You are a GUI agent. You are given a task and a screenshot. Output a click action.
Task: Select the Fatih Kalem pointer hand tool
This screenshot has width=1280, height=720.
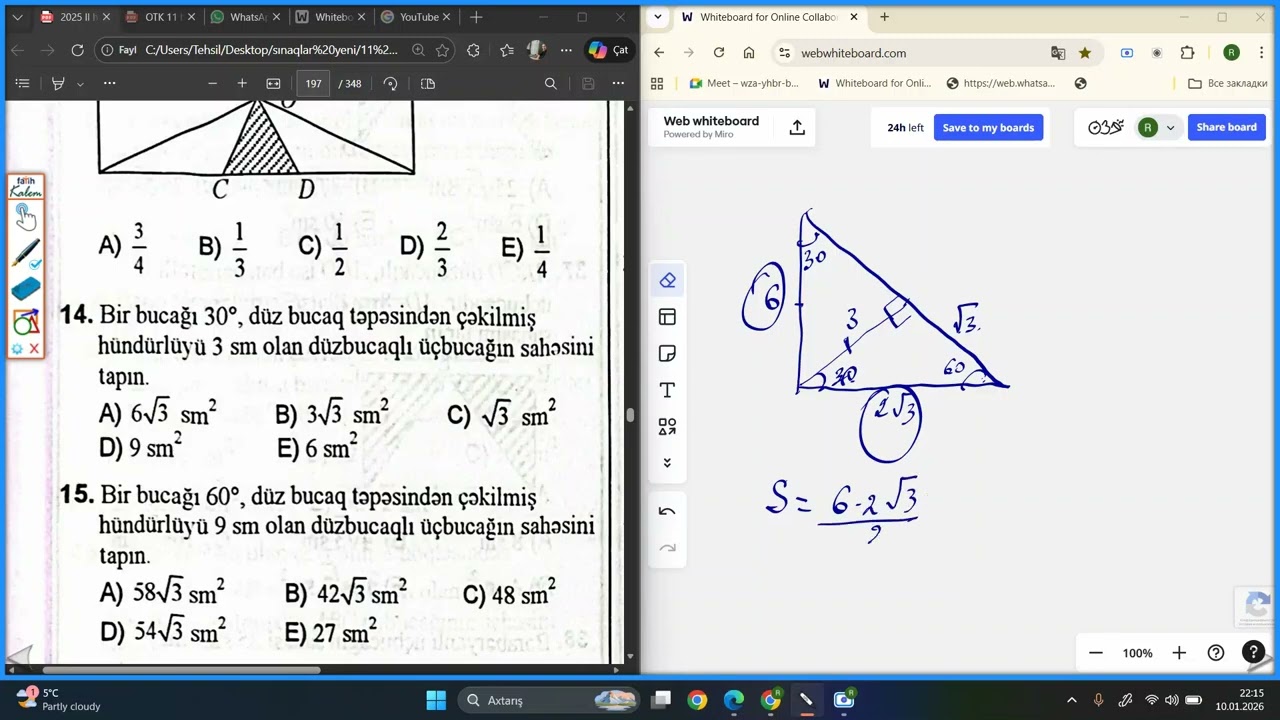coord(25,216)
